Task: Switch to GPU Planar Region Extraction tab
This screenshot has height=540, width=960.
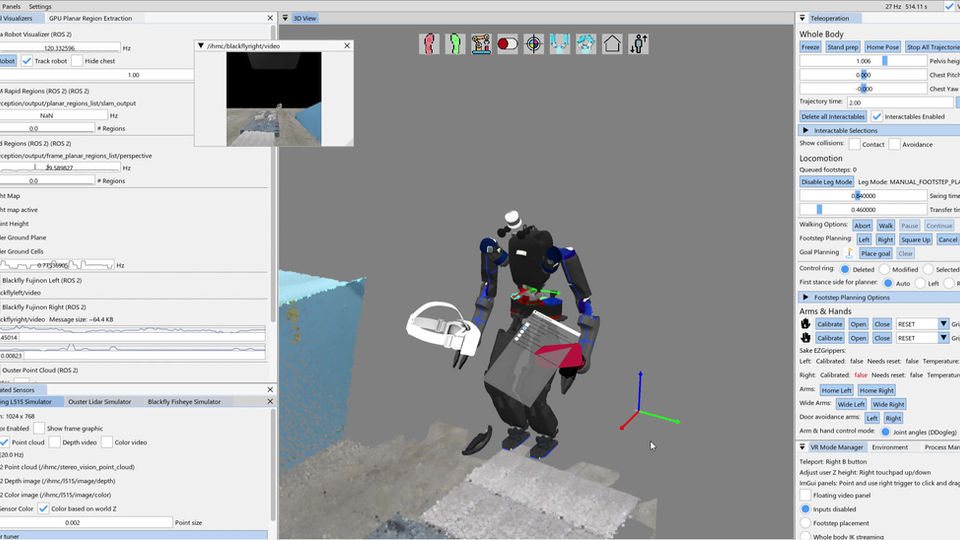Action: pos(90,18)
